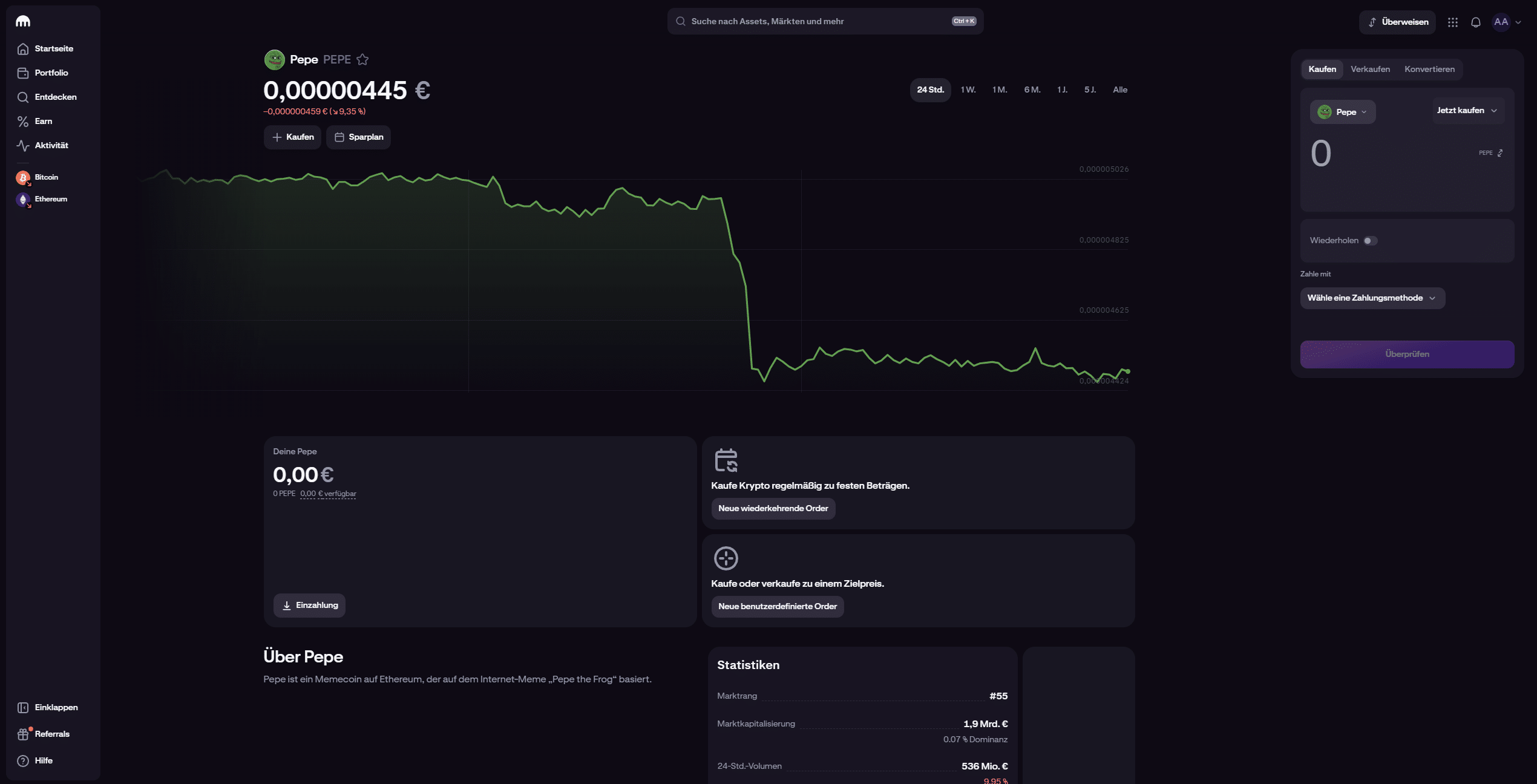Viewport: 1537px width, 784px height.
Task: Collapse sidebar with Einklappen
Action: click(x=48, y=708)
